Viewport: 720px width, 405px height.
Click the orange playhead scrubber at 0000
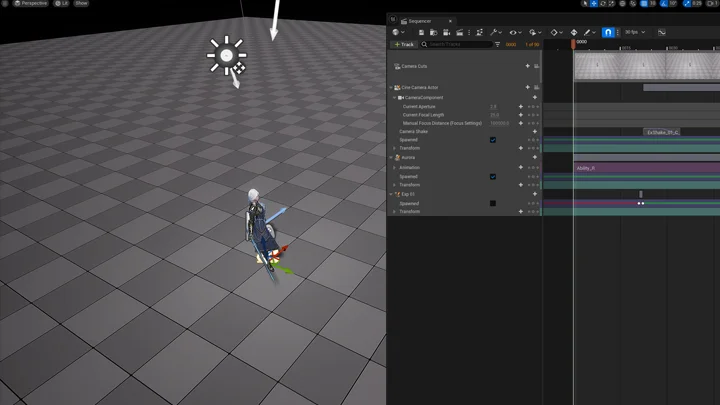click(x=573, y=44)
